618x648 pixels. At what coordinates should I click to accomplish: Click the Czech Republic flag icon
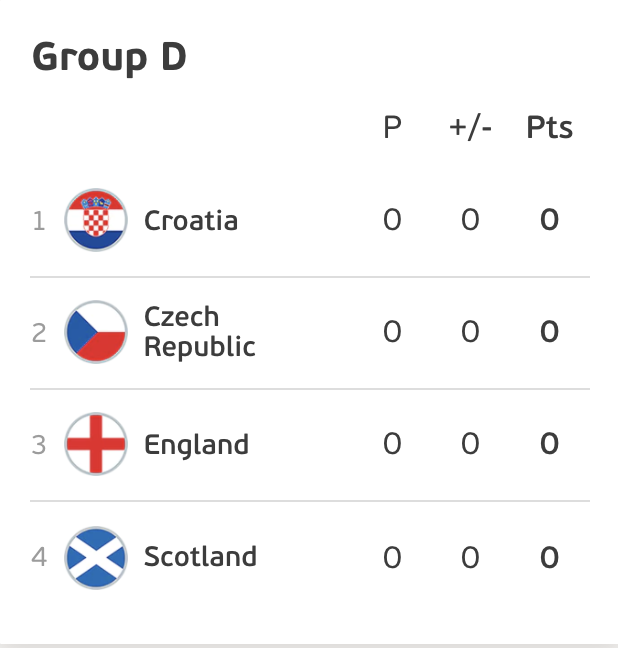point(96,332)
